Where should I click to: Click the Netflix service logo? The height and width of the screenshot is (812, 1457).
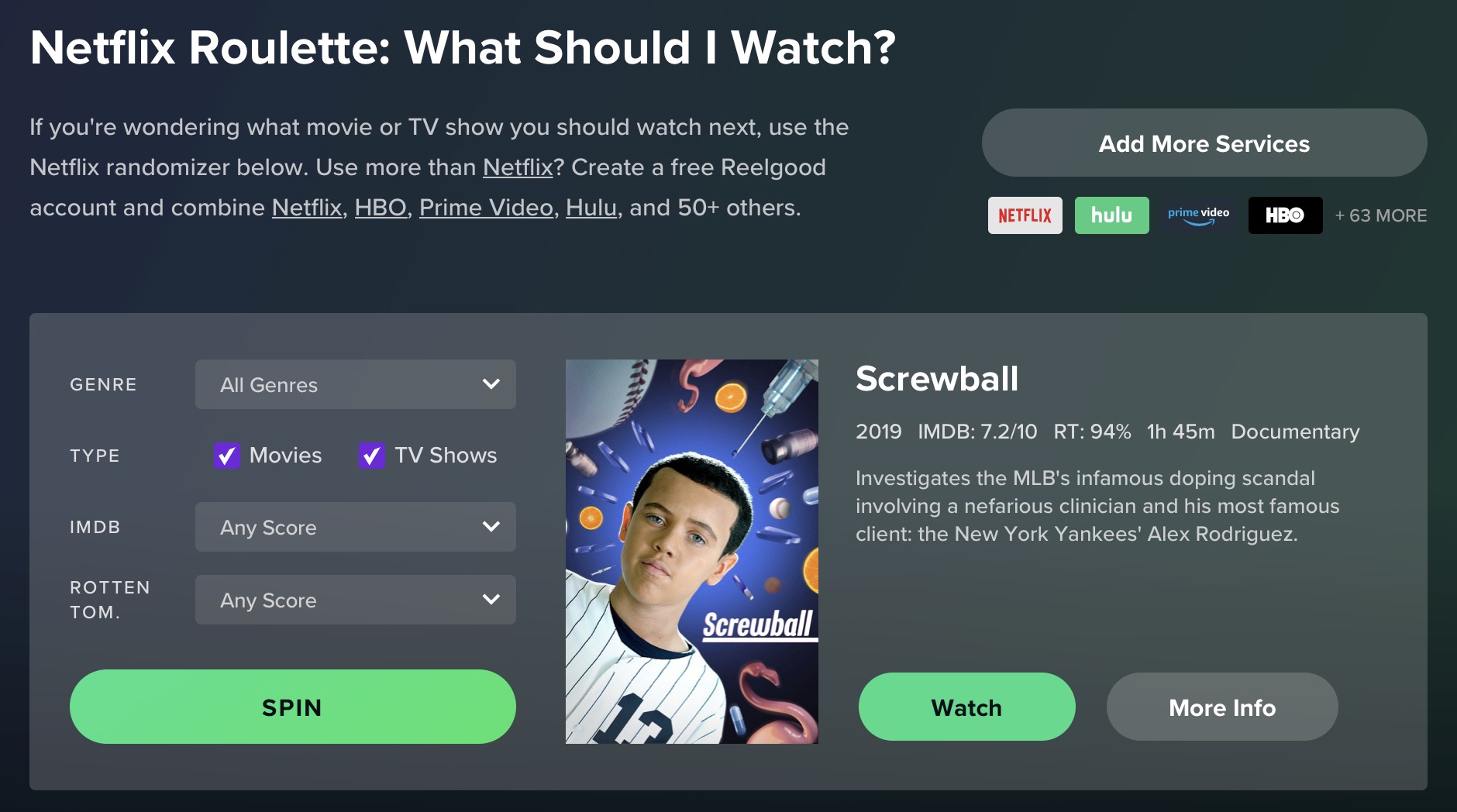tap(1025, 215)
